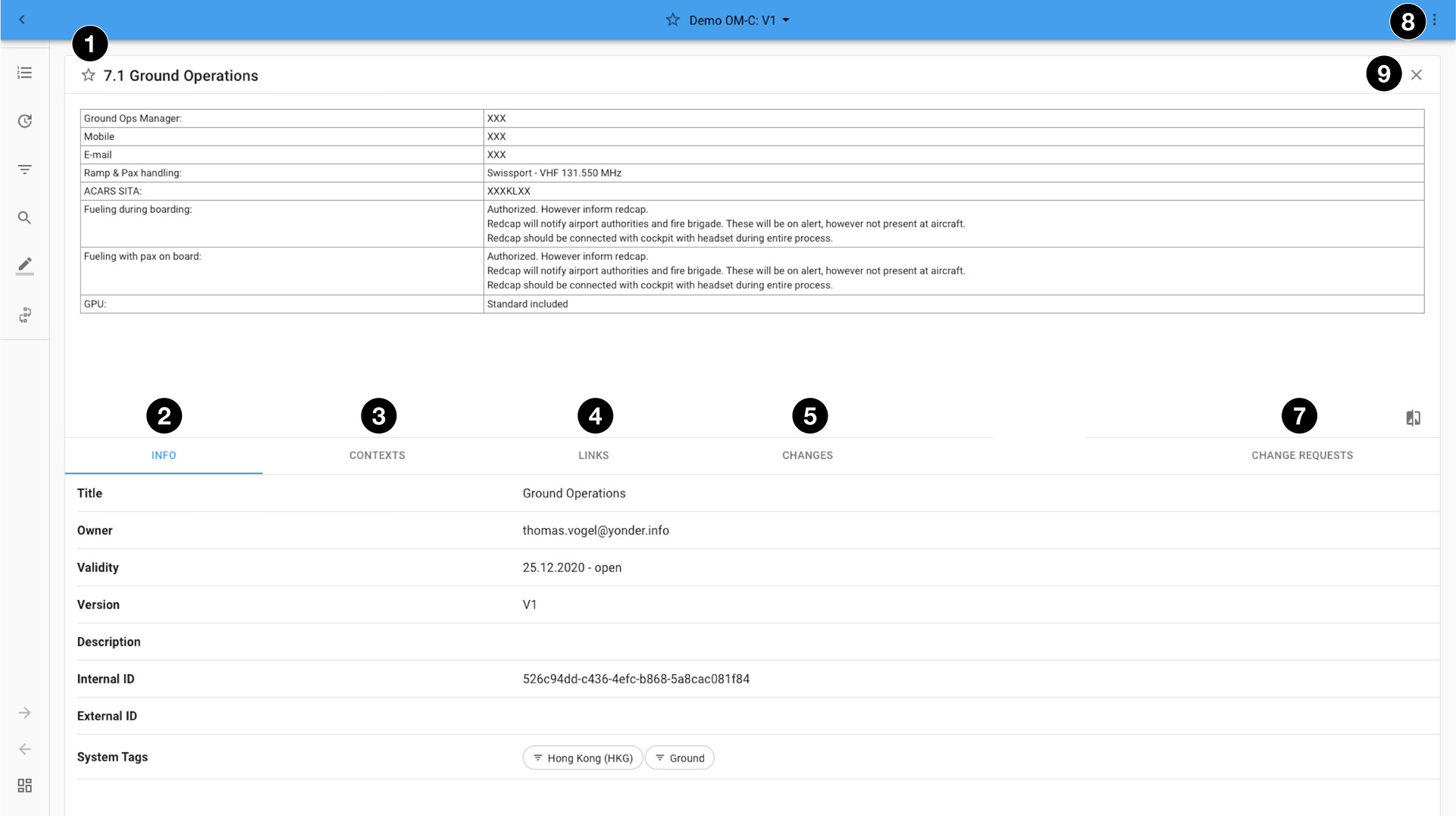Viewport: 1456px width, 816px height.
Task: Go to previous using left arrow icon
Action: click(25, 749)
